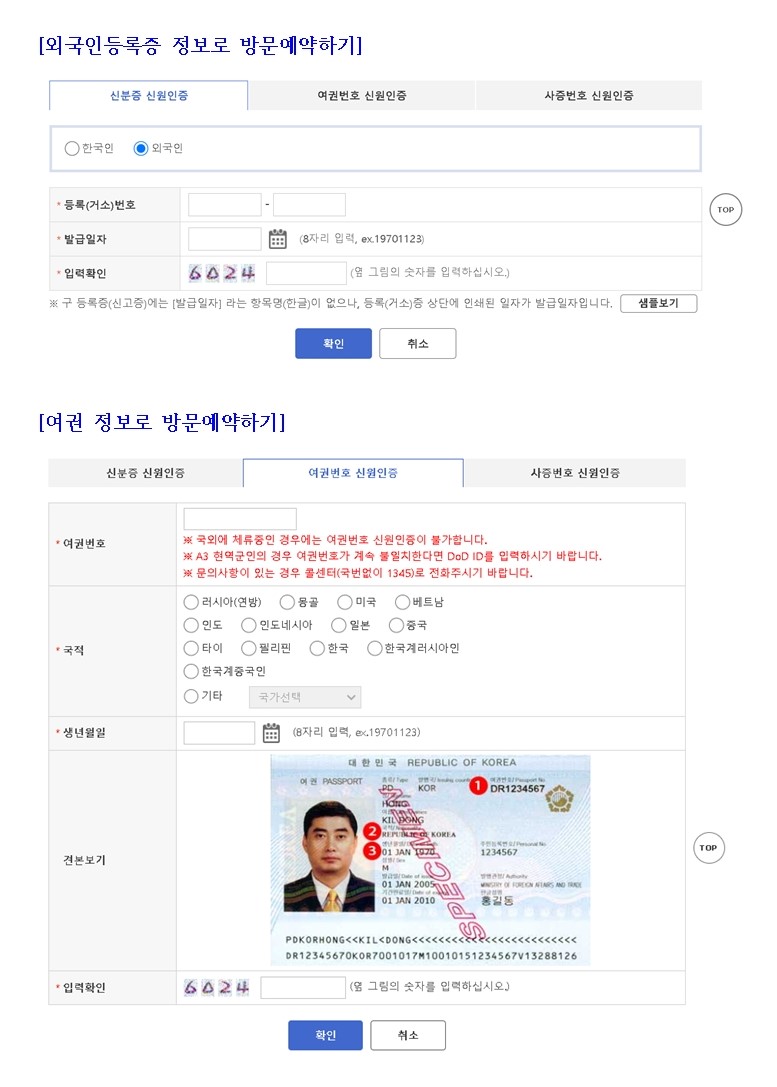The image size is (777, 1087).
Task: Click the 샘플보기 button
Action: [658, 304]
